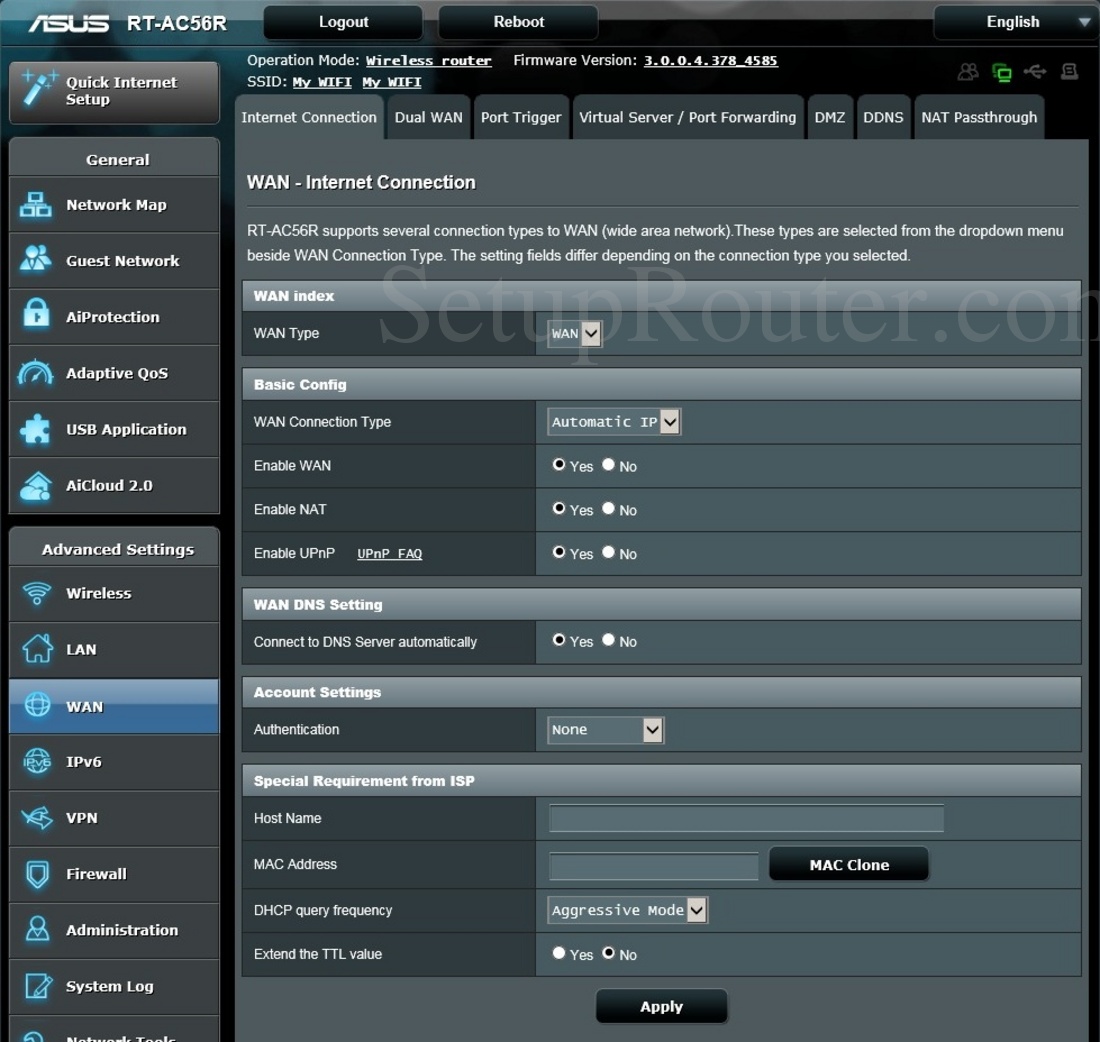Screen dimensions: 1100x1042
Task: Click the Network Map sidebar icon
Action: pyautogui.click(x=36, y=205)
